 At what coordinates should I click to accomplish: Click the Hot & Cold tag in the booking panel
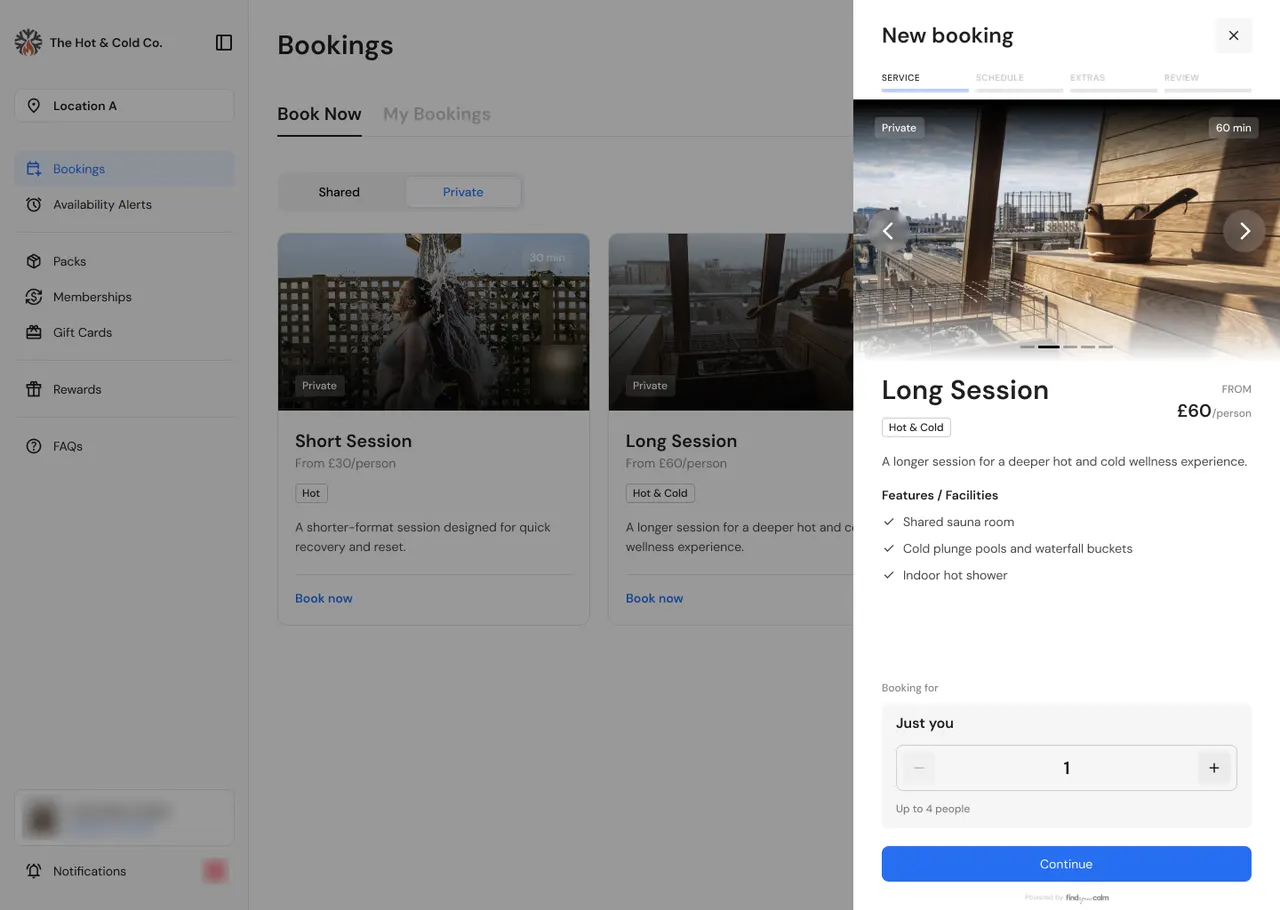(x=916, y=427)
